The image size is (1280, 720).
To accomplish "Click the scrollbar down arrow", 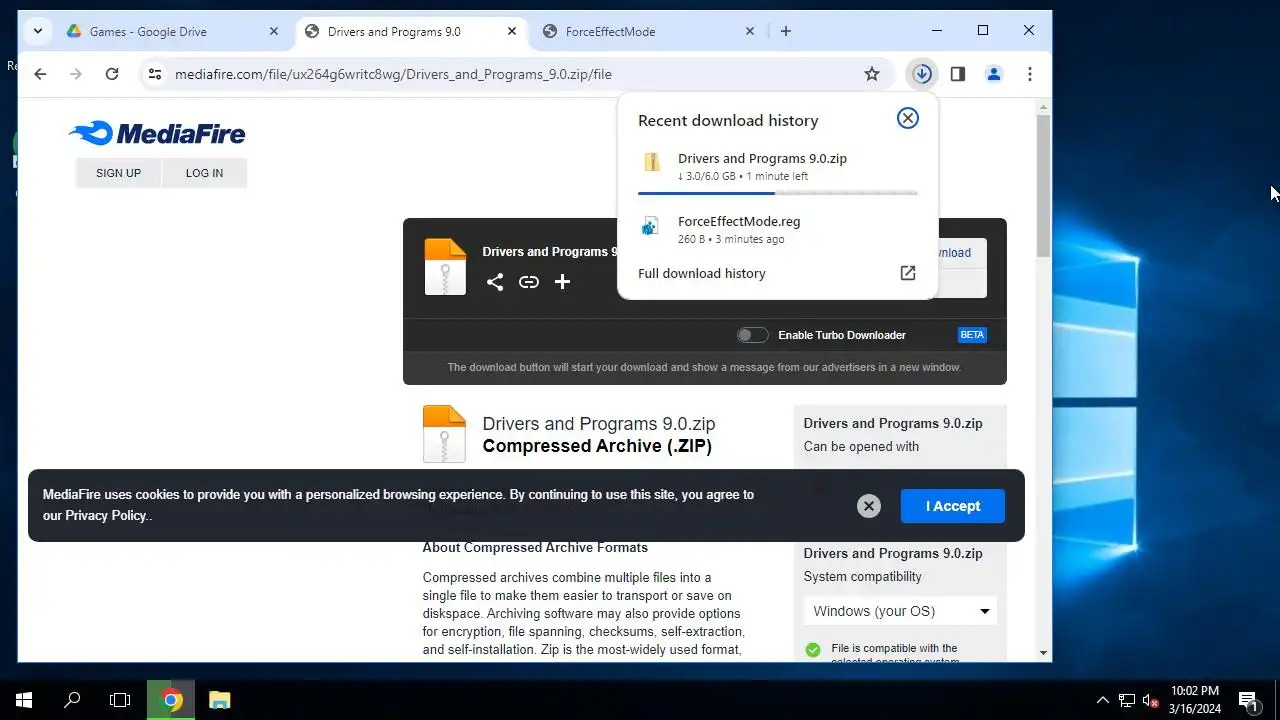I will click(x=1044, y=652).
